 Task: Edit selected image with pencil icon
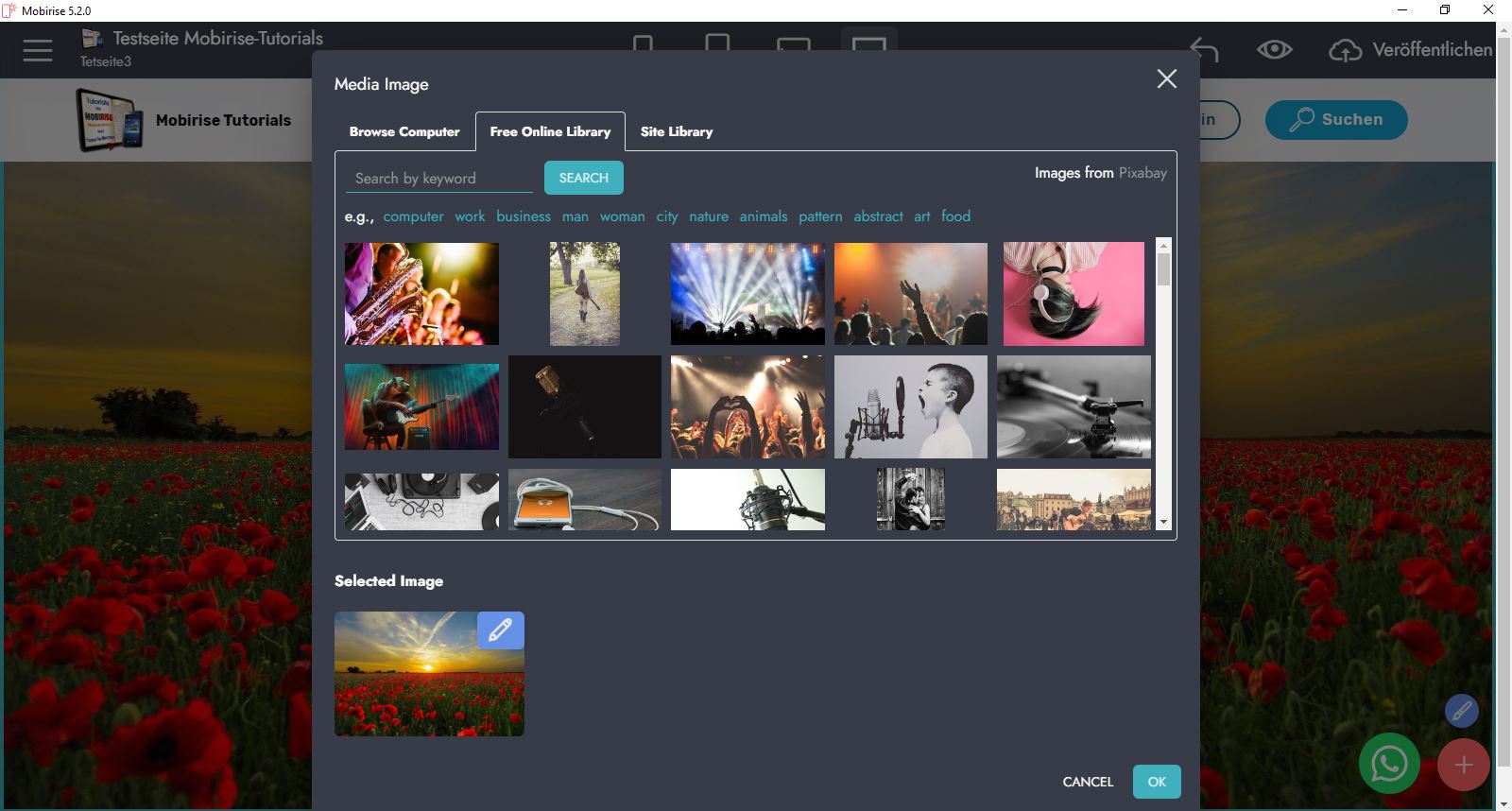pyautogui.click(x=500, y=630)
